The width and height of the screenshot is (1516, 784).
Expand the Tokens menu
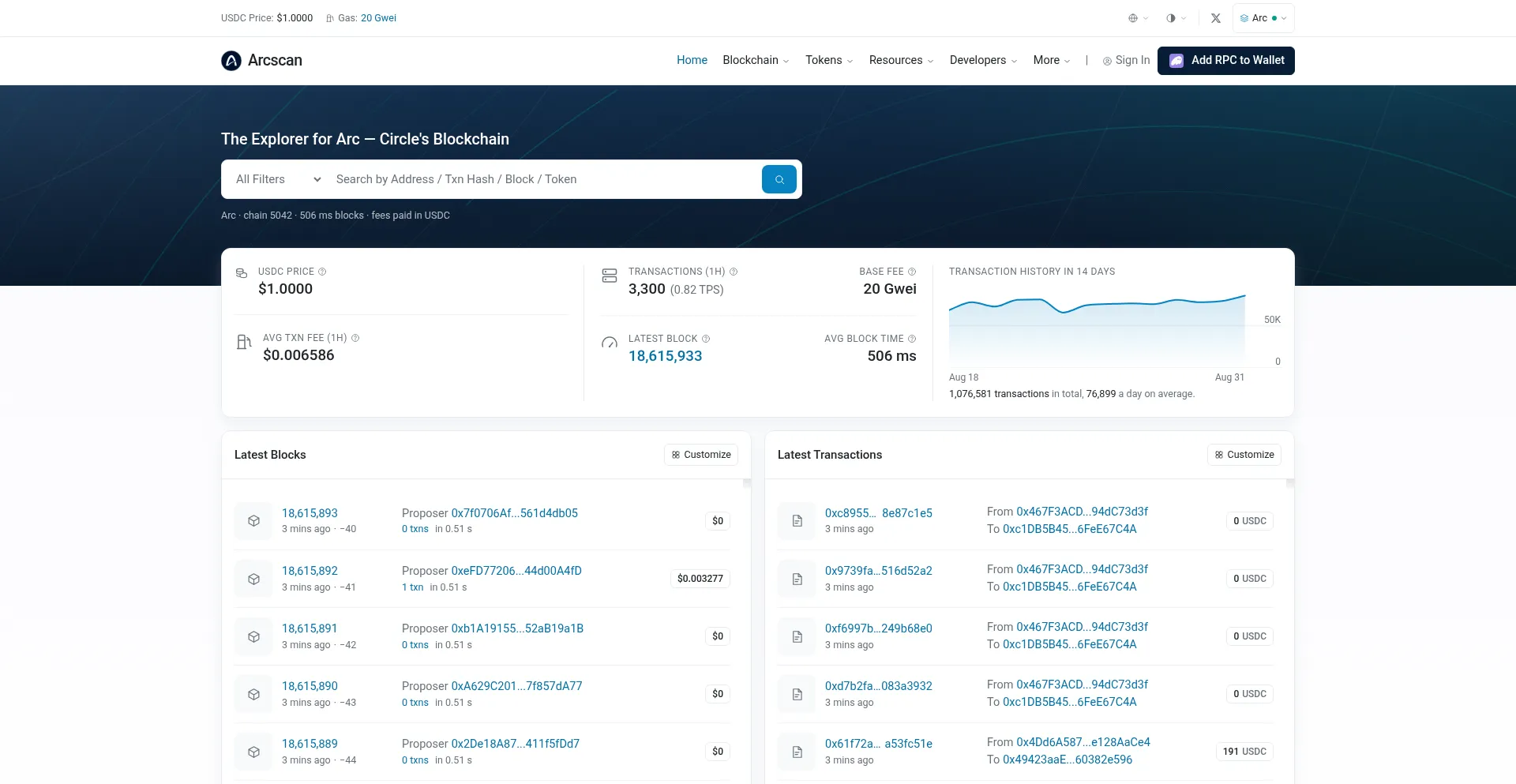829,60
